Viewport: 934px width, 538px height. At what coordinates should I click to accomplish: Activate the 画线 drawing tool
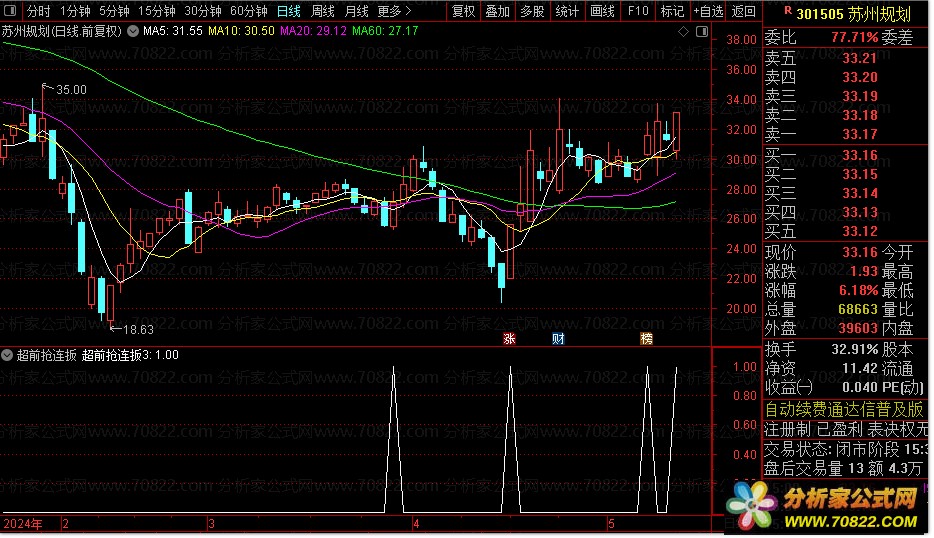[602, 11]
